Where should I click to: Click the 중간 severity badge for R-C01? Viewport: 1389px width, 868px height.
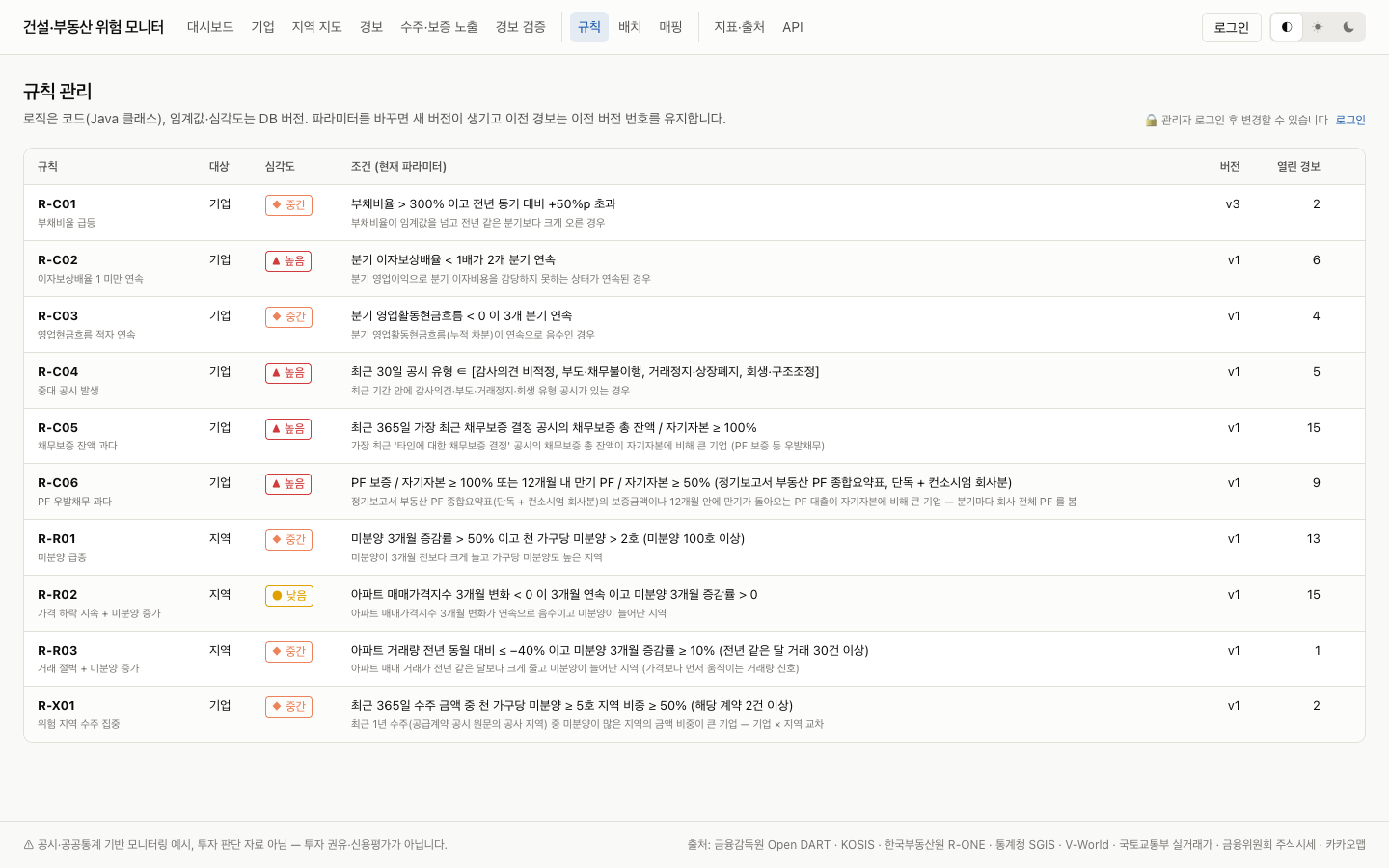[288, 204]
